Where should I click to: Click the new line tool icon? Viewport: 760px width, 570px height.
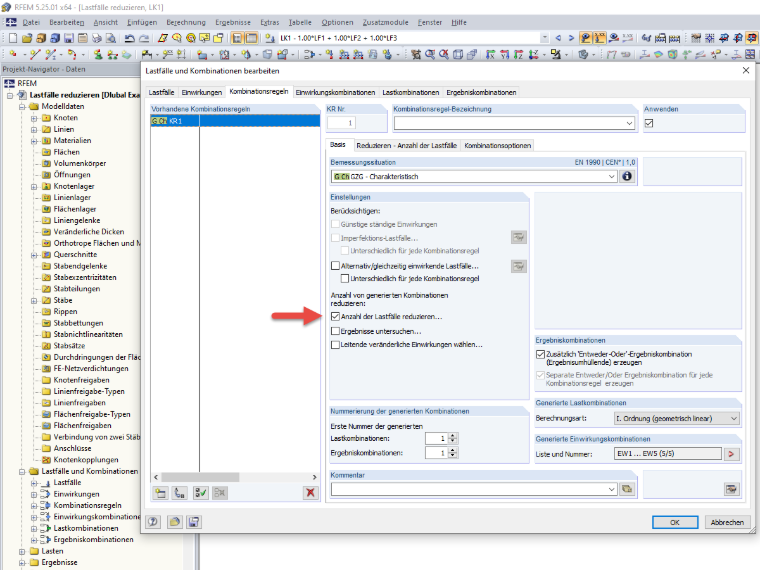pyautogui.click(x=34, y=54)
